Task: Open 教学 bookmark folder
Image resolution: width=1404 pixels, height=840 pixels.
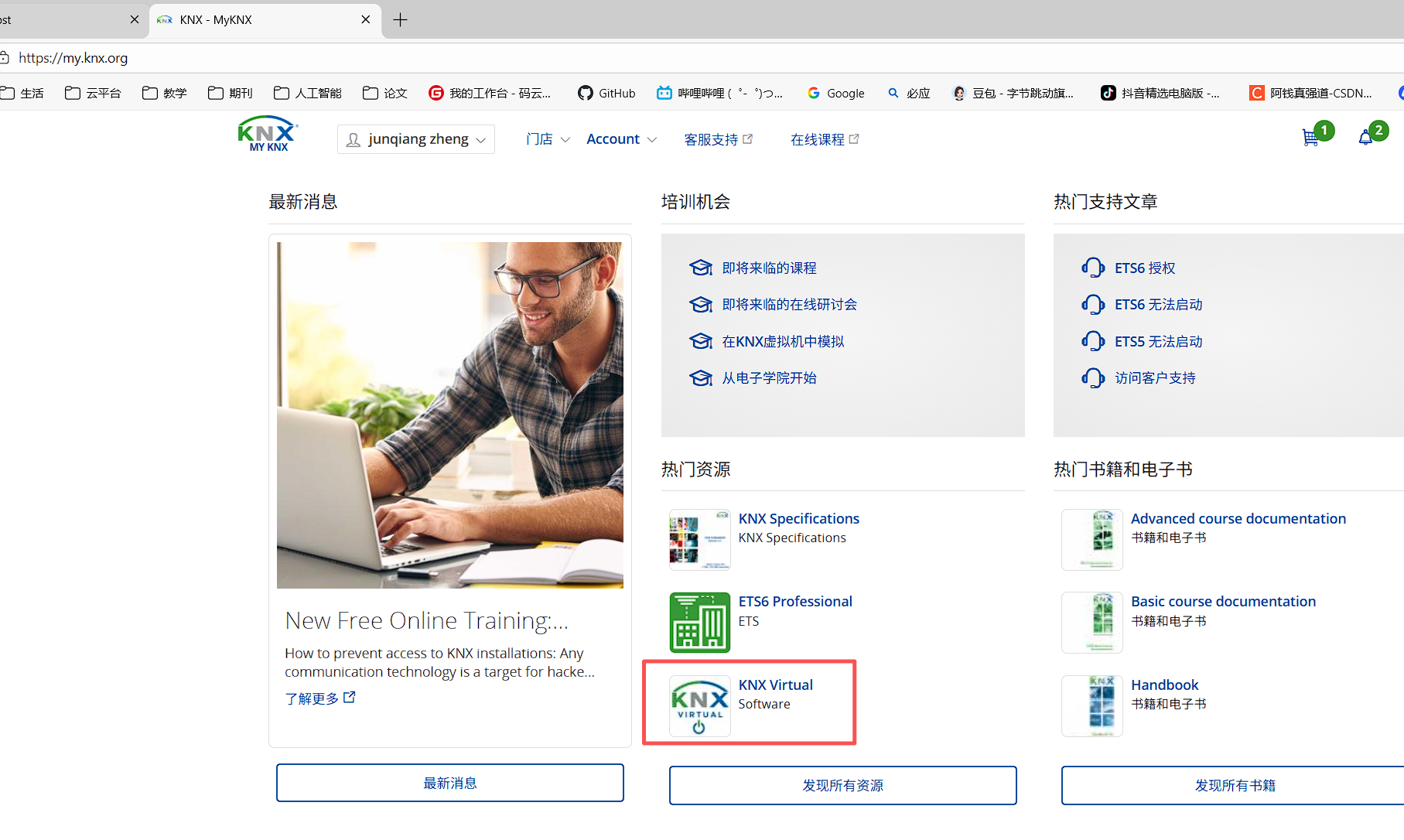Action: click(x=165, y=93)
